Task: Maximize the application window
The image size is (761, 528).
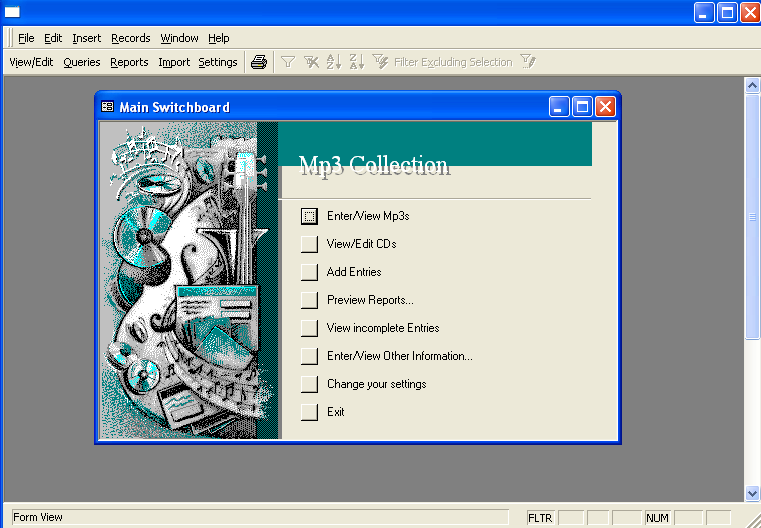Action: pos(727,12)
